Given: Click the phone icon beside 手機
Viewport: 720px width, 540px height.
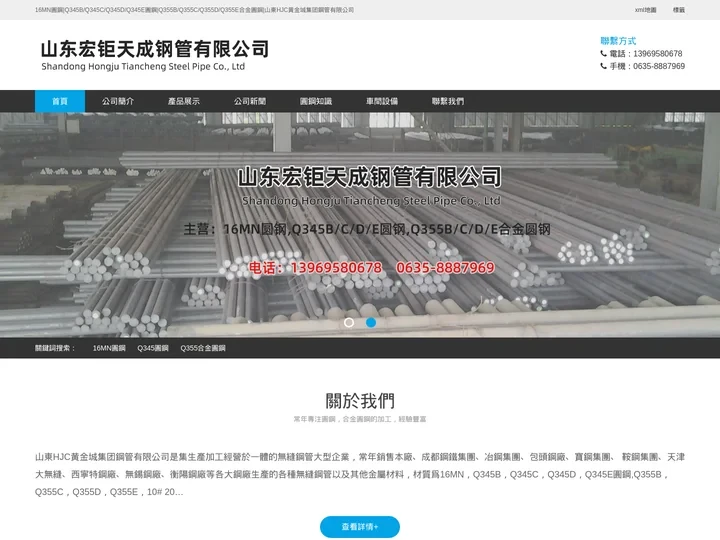Looking at the screenshot, I should point(603,66).
